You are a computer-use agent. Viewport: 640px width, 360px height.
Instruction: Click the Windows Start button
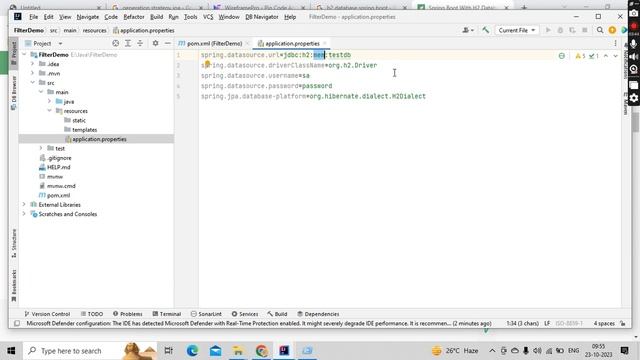(x=11, y=351)
